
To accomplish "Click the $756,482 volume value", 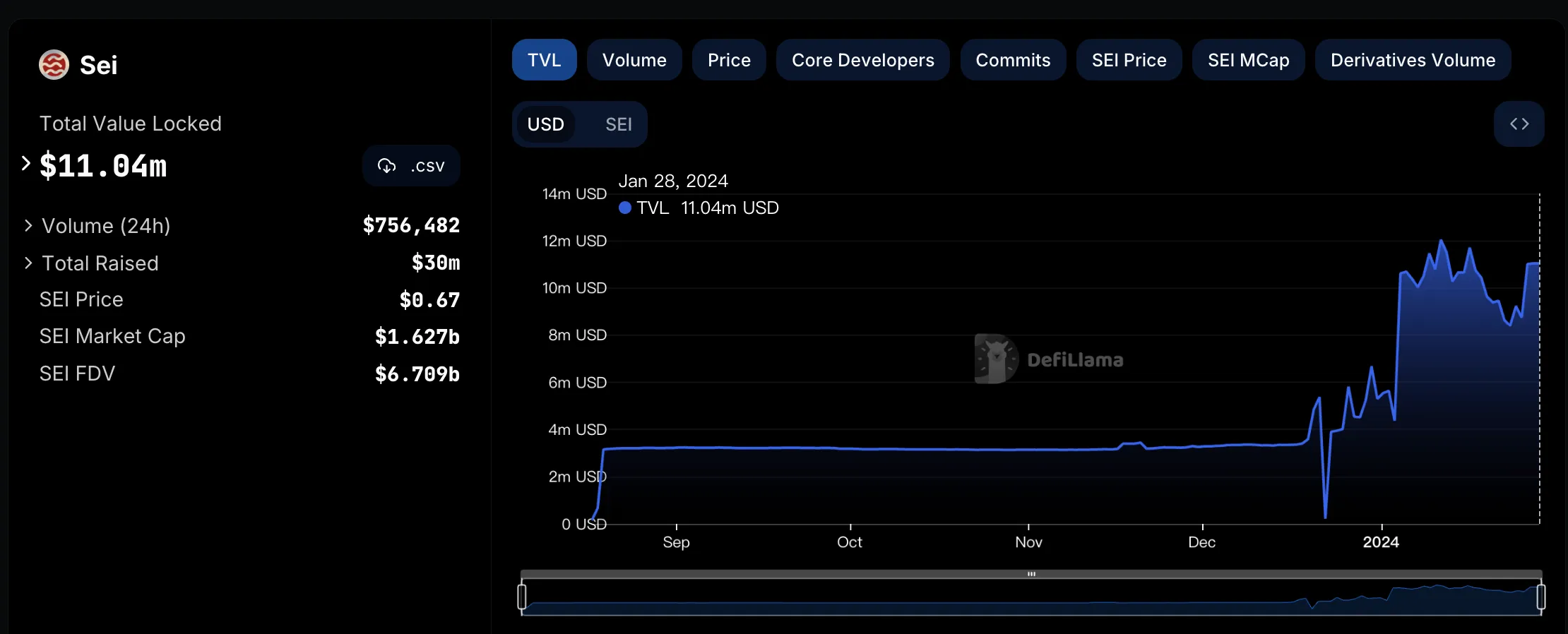I will click(411, 225).
